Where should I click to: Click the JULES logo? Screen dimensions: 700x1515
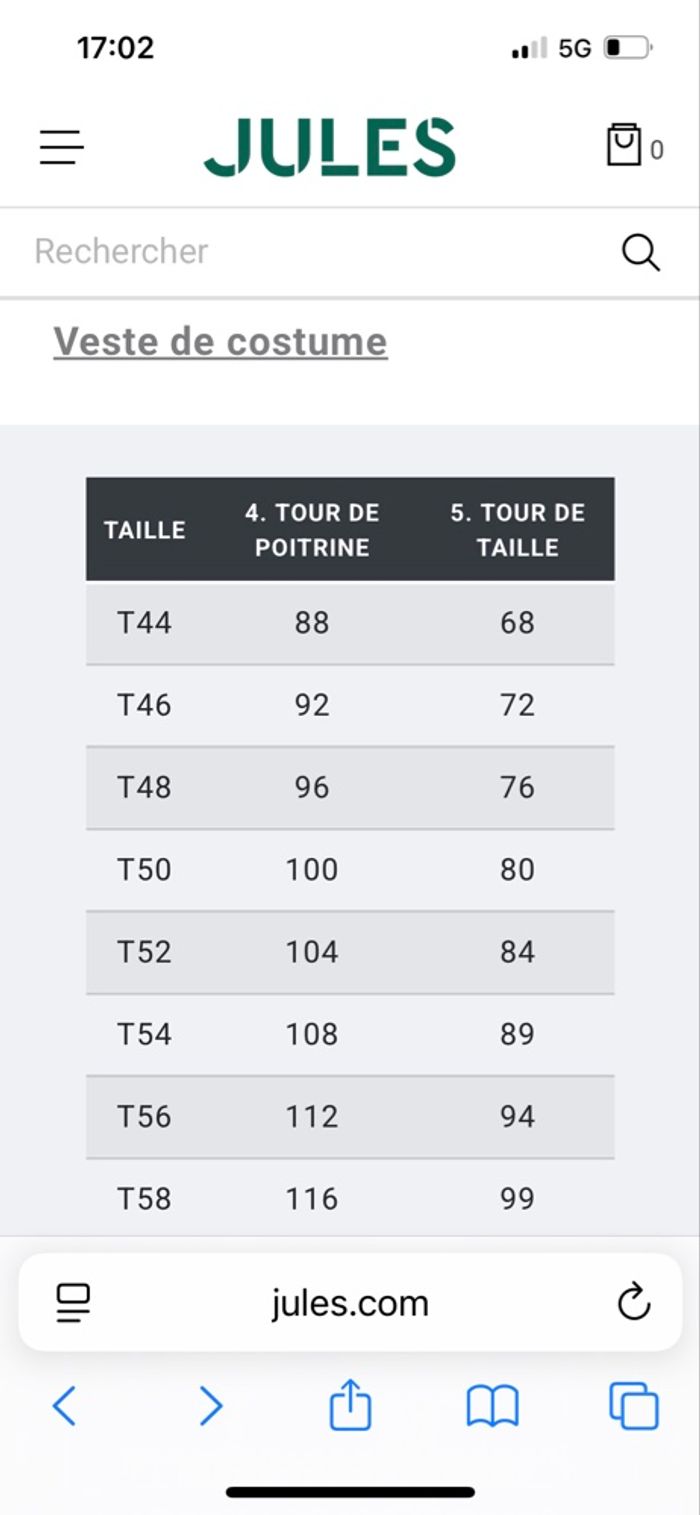coord(330,148)
